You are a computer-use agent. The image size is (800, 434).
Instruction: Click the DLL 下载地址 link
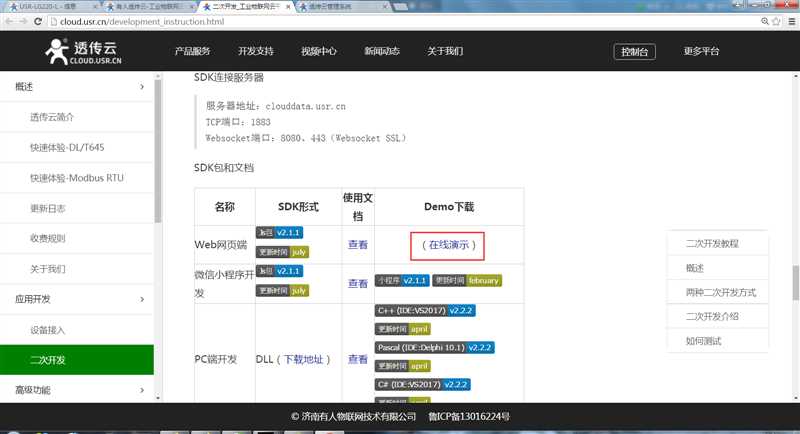[303, 360]
